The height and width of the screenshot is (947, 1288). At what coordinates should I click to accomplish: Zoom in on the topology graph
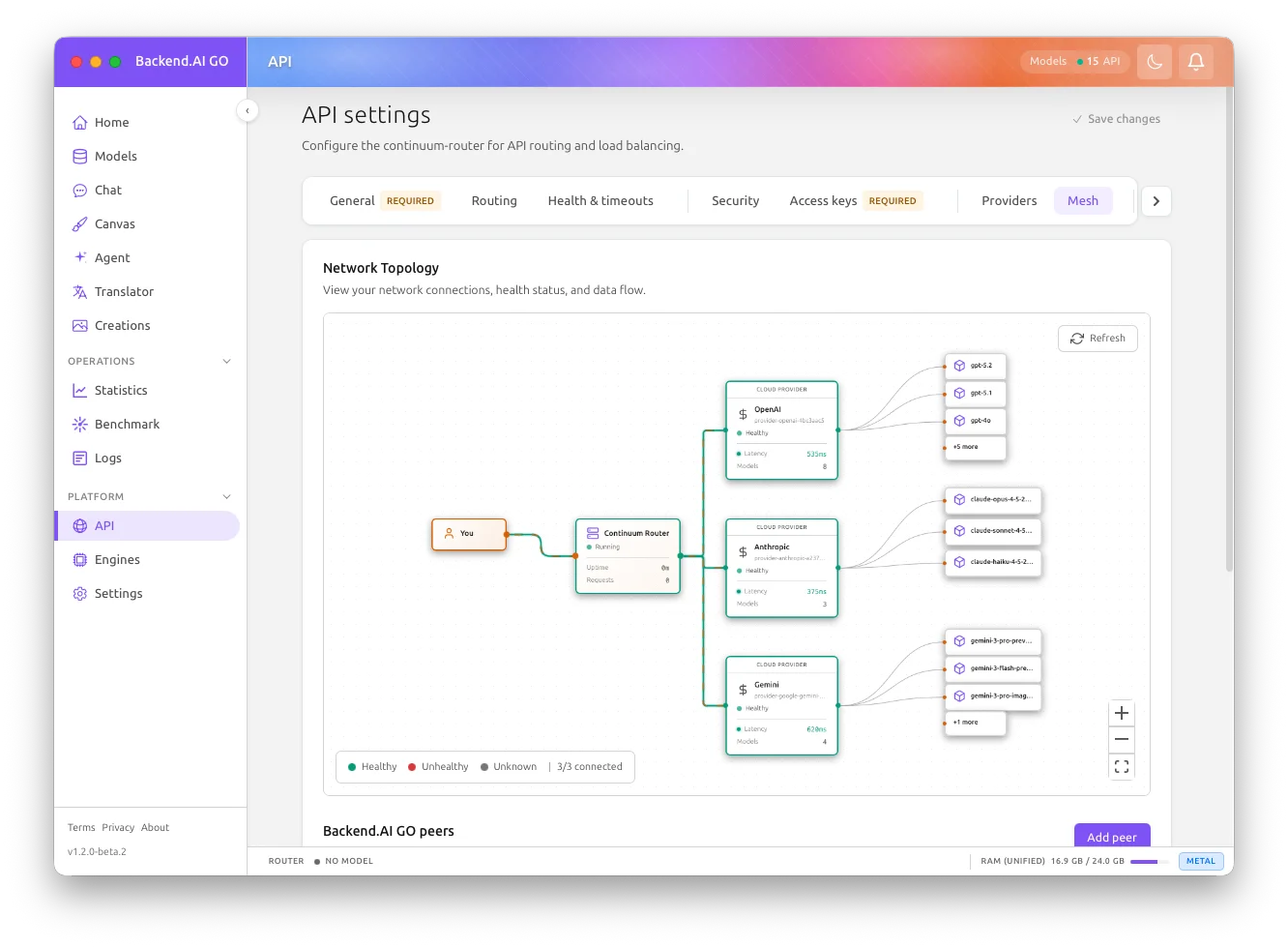(x=1121, y=712)
